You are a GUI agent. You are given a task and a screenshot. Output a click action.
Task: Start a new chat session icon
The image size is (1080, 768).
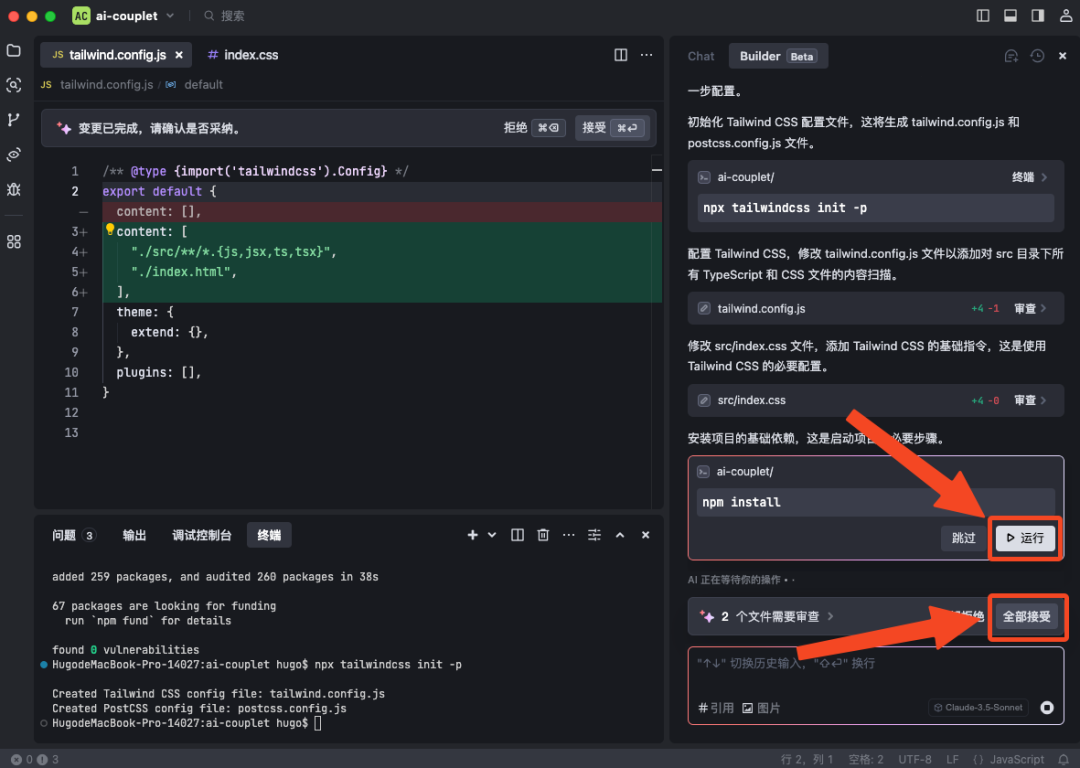click(1011, 56)
